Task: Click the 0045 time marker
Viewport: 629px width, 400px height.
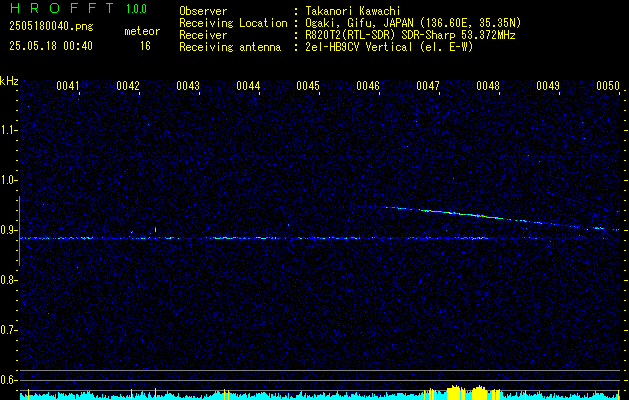Action: 308,86
